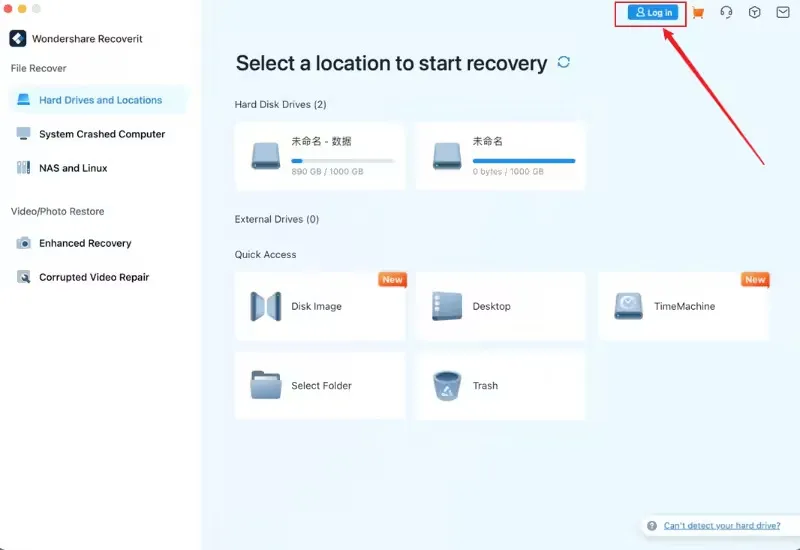800x550 pixels.
Task: Click New badge on Disk Image
Action: pyautogui.click(x=392, y=280)
